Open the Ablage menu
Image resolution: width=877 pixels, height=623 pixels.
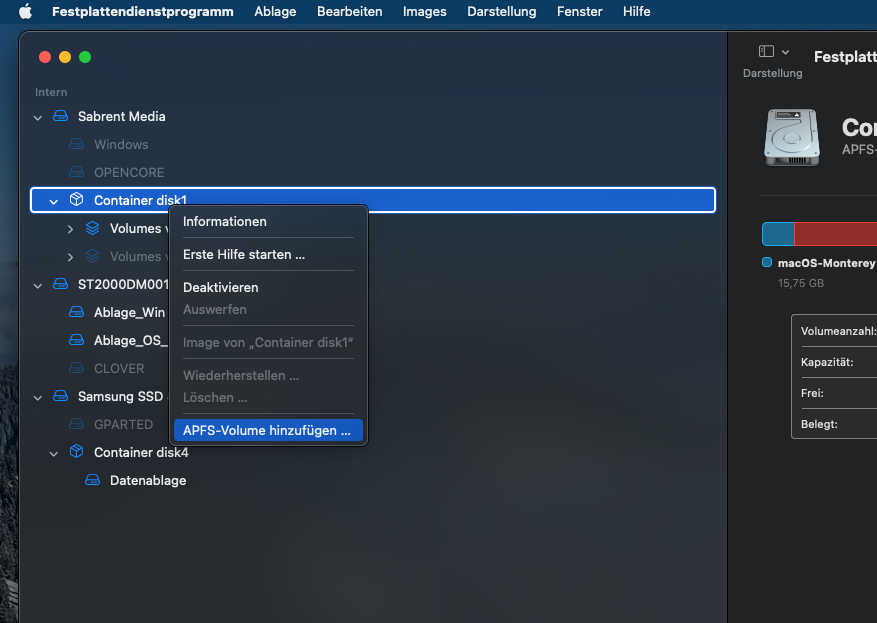(x=275, y=11)
